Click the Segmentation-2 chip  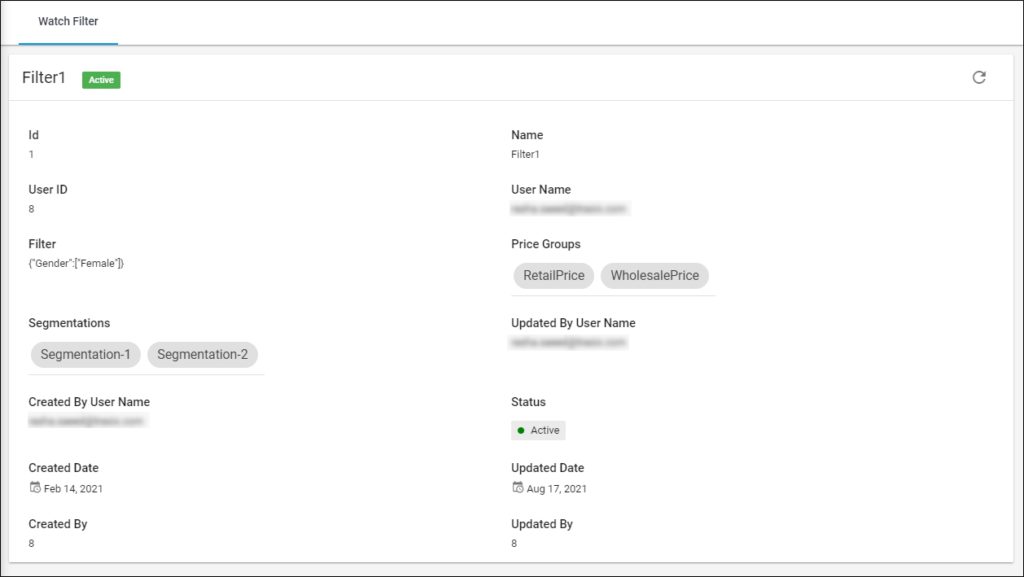(202, 355)
